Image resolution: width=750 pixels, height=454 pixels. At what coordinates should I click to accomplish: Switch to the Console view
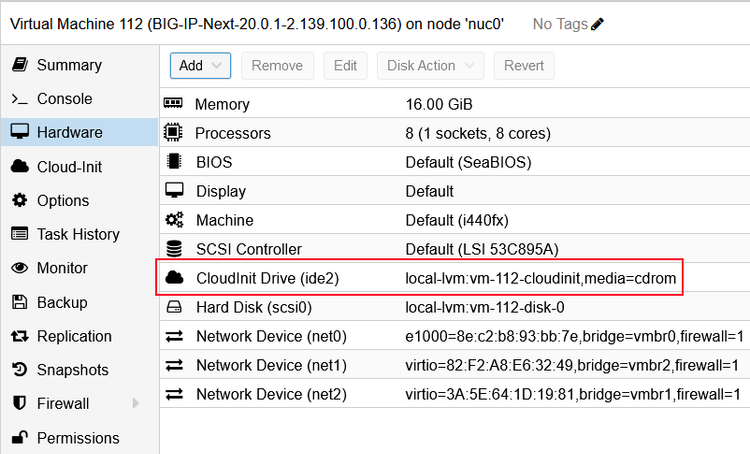[64, 99]
